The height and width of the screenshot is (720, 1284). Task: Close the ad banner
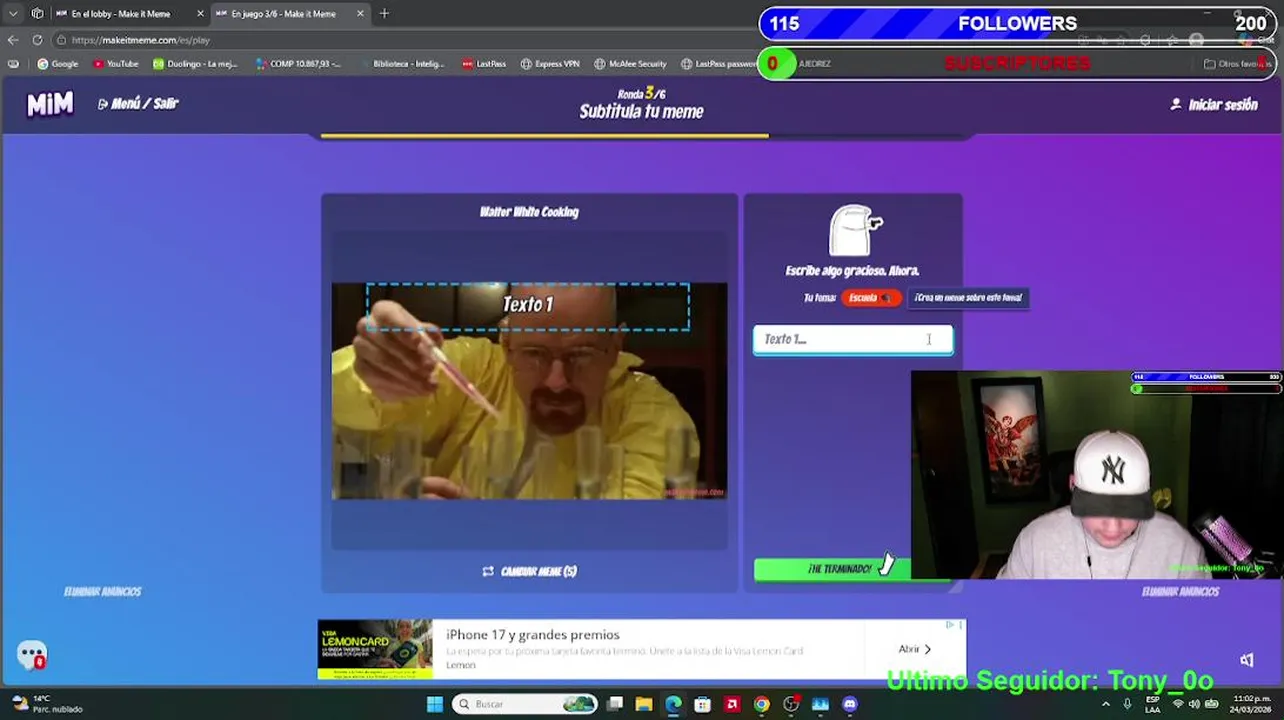(961, 625)
